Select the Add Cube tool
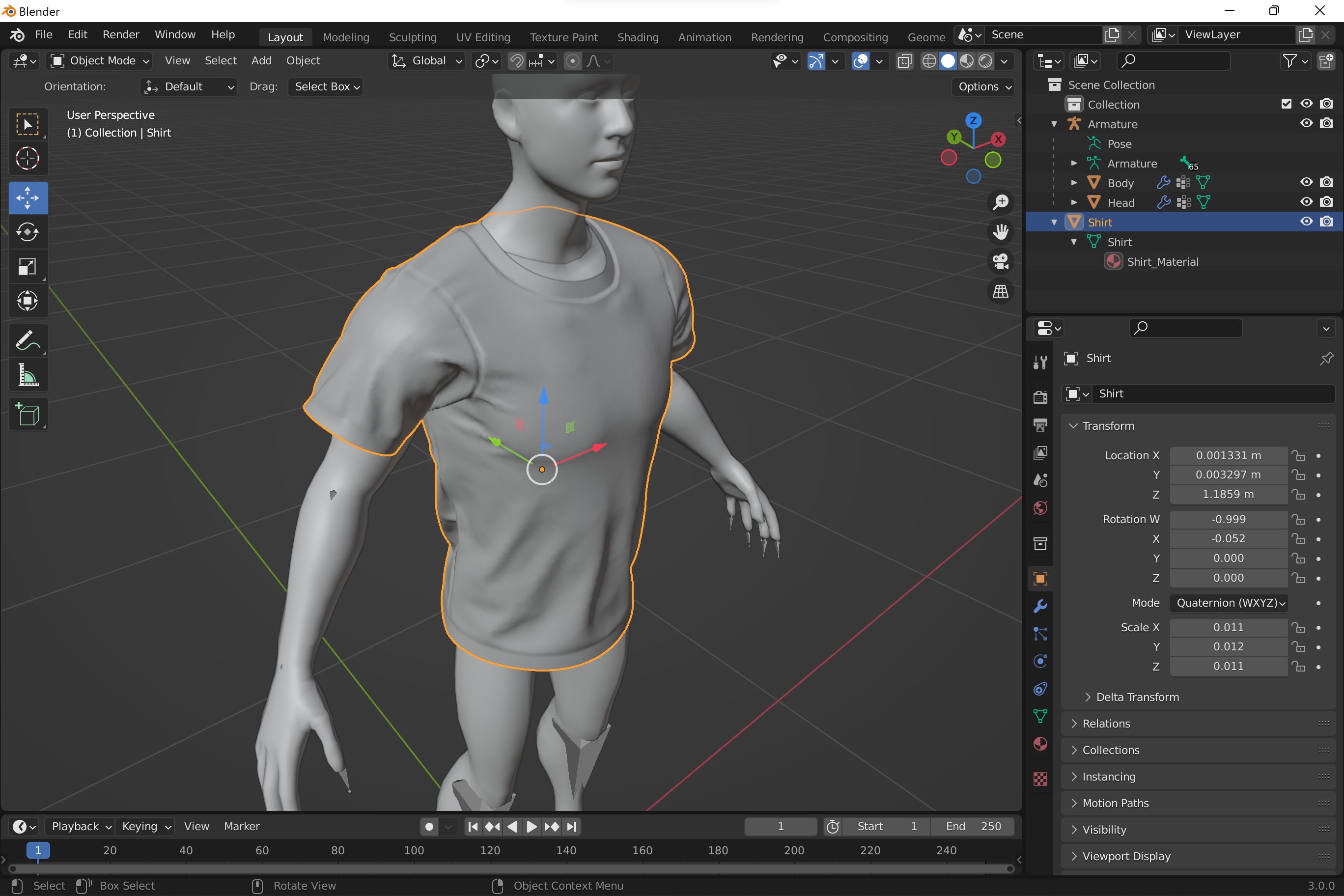This screenshot has width=1344, height=896. coord(28,414)
